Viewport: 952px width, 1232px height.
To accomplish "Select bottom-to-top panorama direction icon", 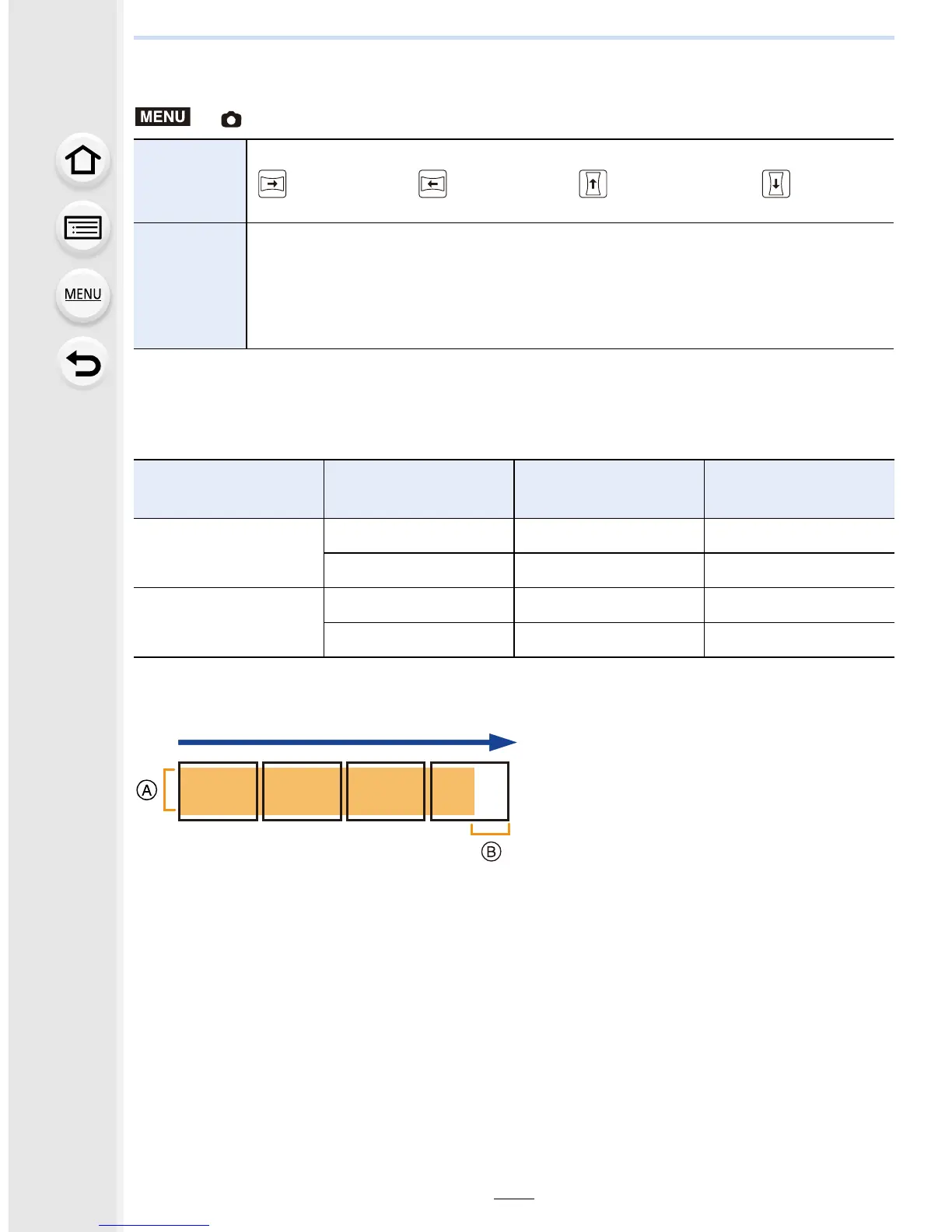I will tap(593, 184).
